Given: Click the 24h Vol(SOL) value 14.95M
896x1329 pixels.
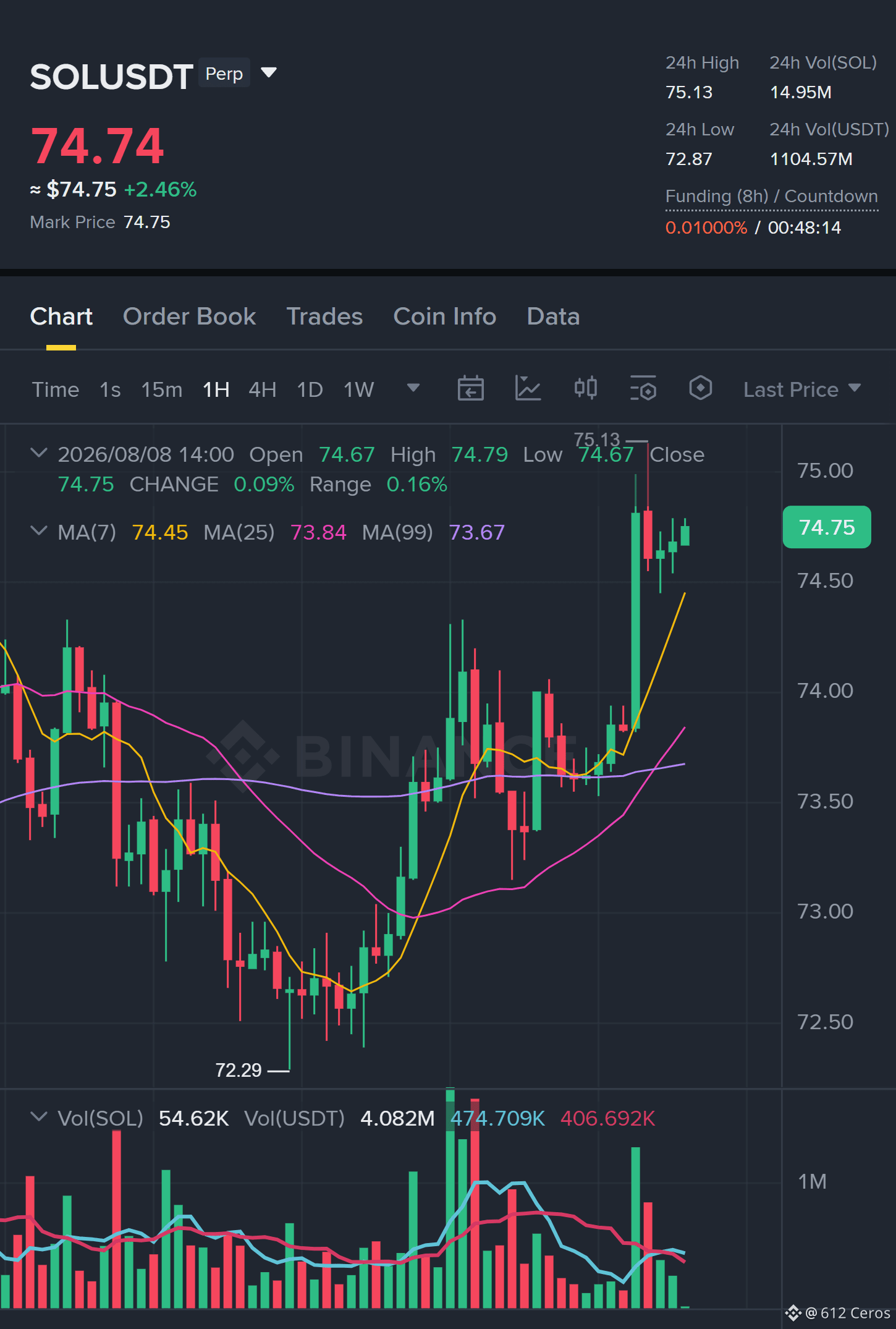Looking at the screenshot, I should tap(801, 92).
